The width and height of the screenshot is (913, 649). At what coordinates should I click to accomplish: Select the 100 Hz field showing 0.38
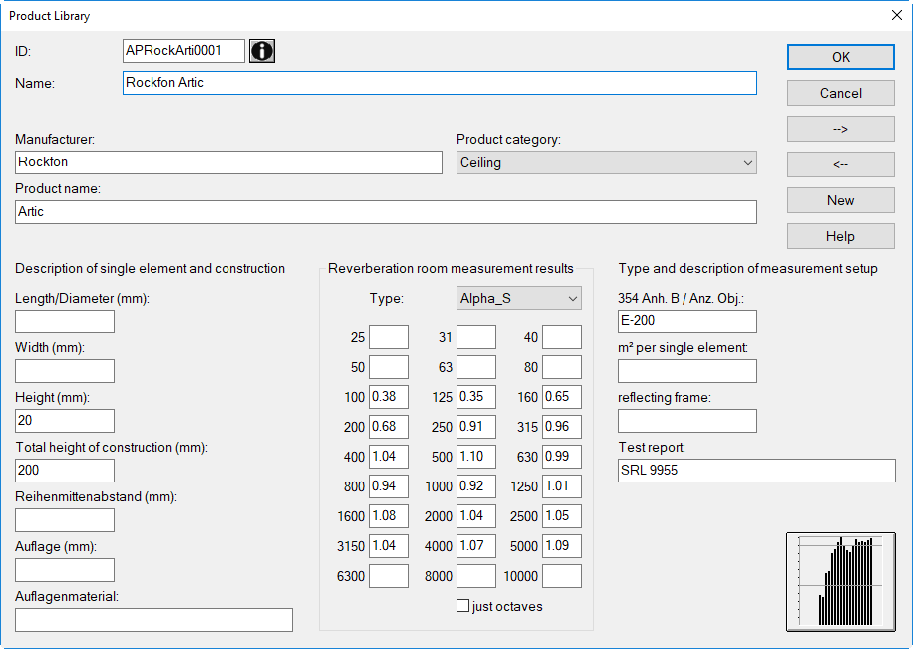click(389, 397)
